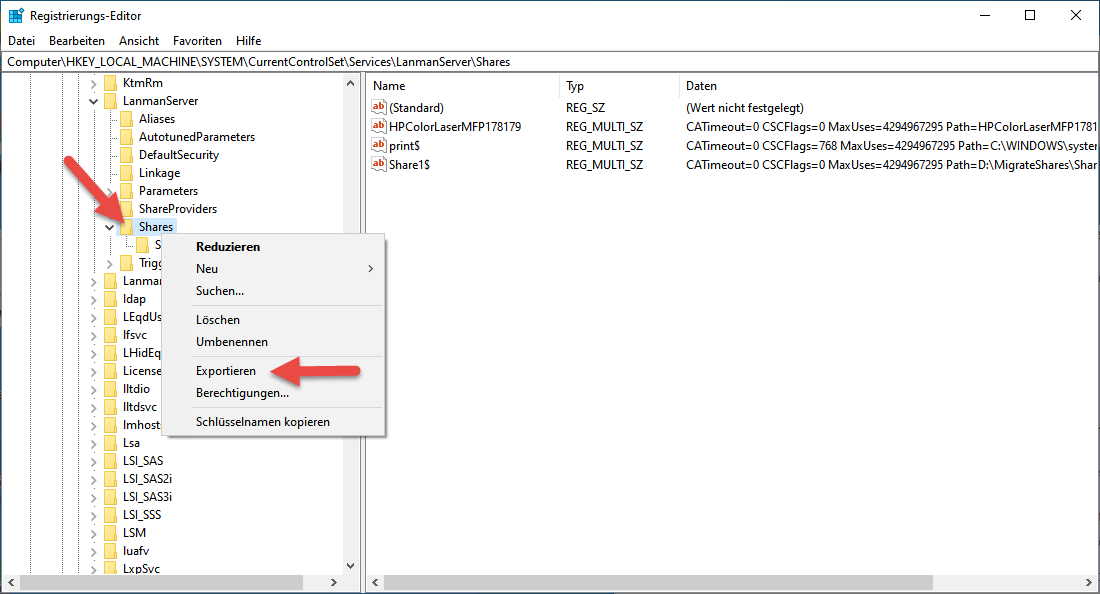Click Schlüsselnamen kopieren entry

262,422
